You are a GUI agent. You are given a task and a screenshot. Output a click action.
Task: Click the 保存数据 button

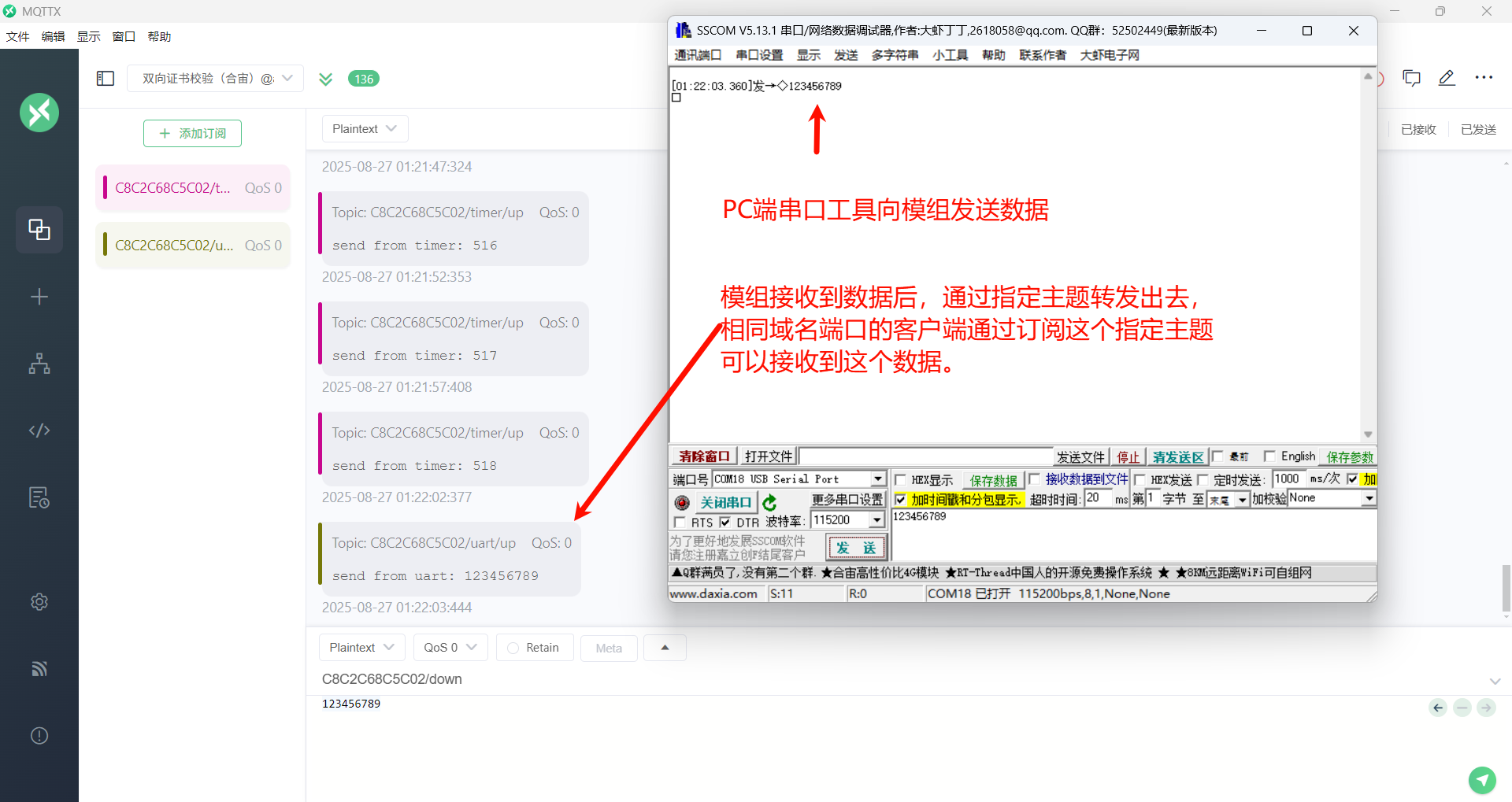click(x=993, y=480)
